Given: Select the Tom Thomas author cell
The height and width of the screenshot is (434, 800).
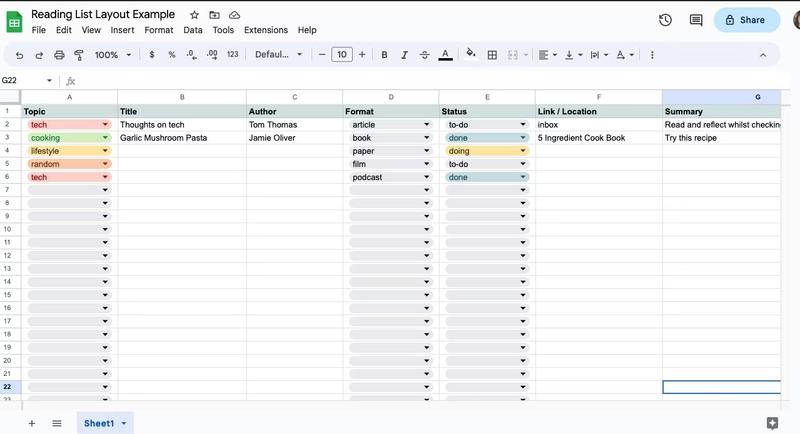Looking at the screenshot, I should tap(294, 124).
